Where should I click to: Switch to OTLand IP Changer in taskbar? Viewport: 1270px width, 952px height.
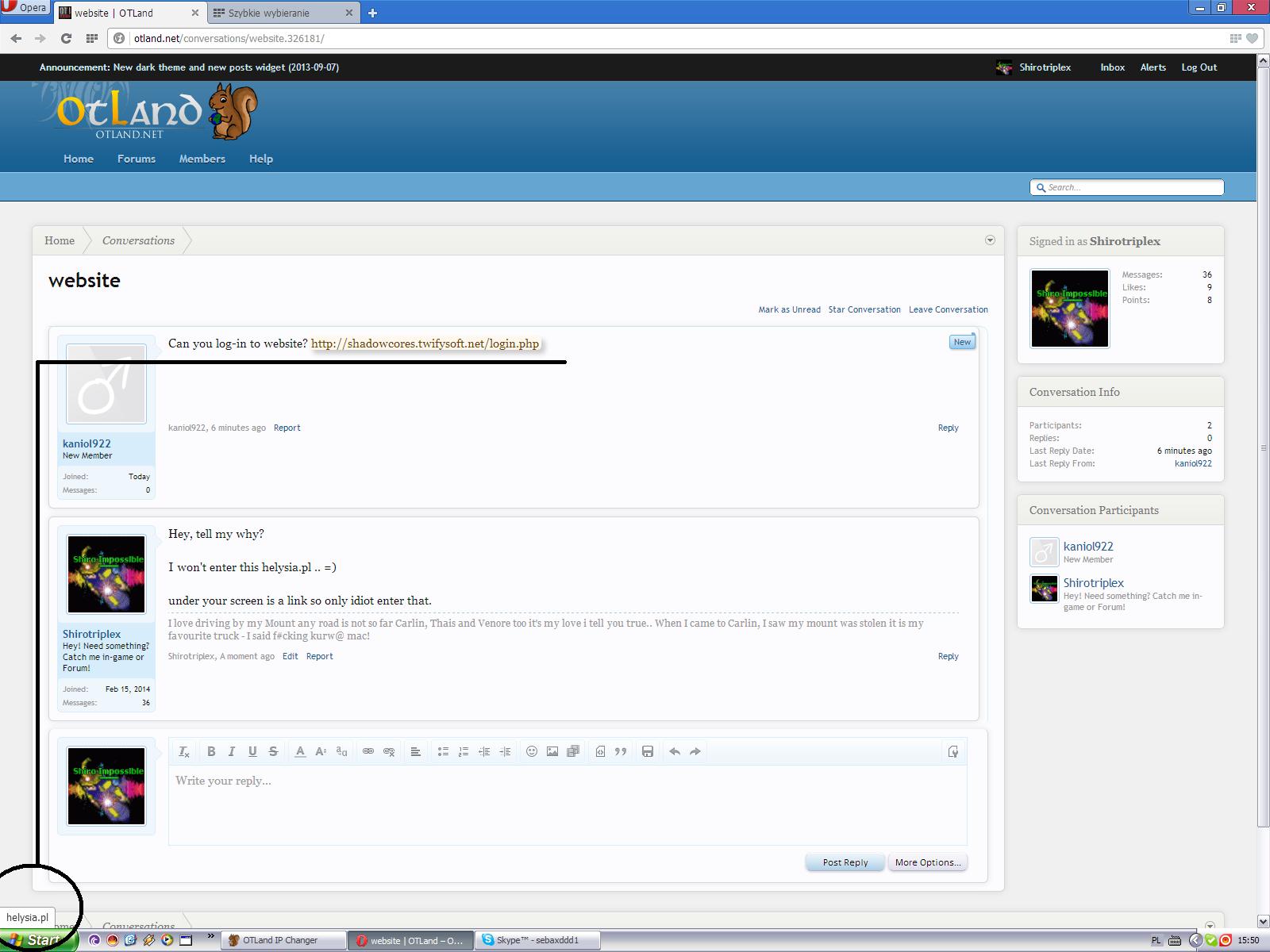[283, 940]
